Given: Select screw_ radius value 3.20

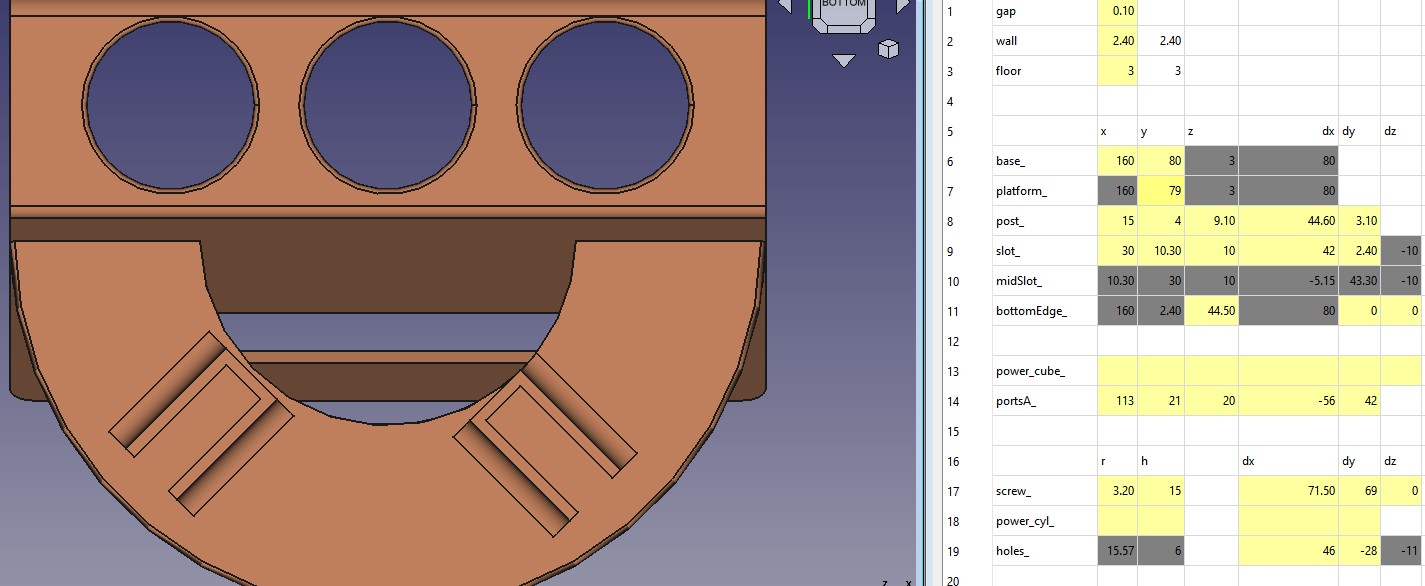Looking at the screenshot, I should tap(1117, 491).
